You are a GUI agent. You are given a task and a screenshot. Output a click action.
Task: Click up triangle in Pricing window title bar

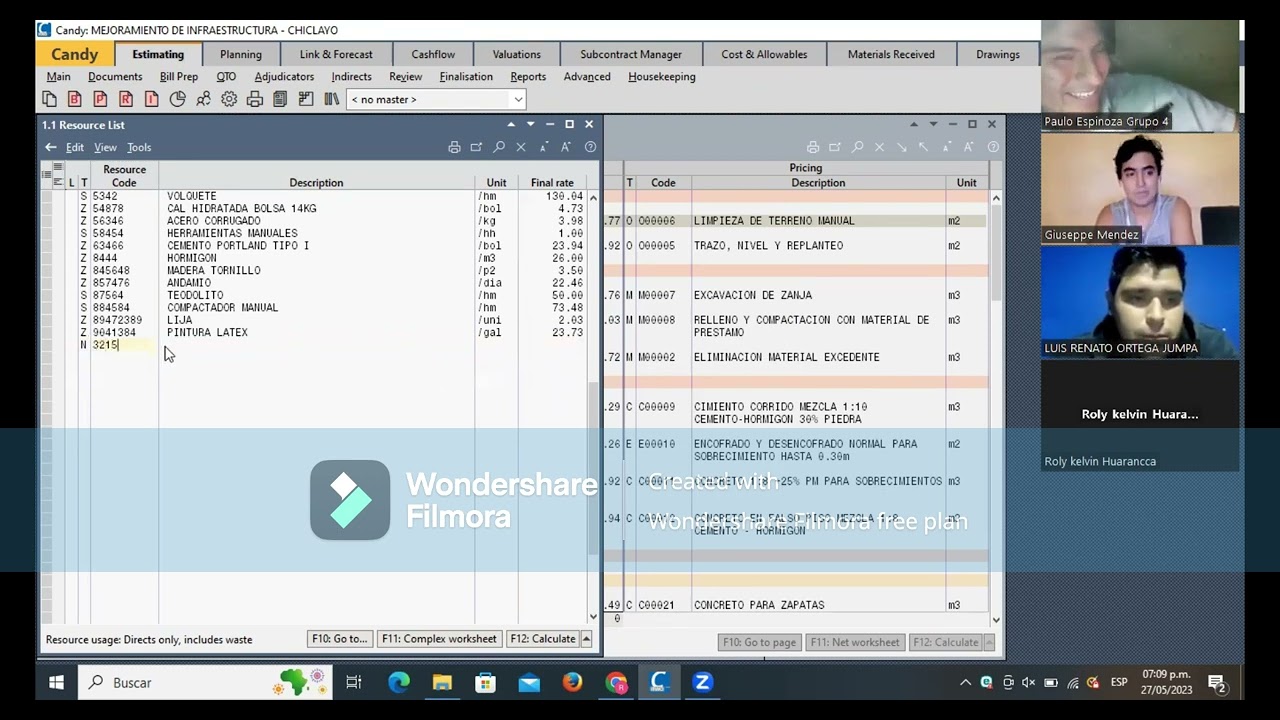914,124
